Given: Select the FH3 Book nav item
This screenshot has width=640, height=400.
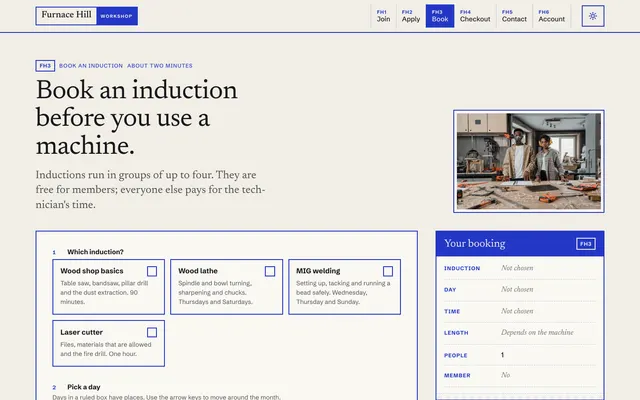Looking at the screenshot, I should [440, 16].
